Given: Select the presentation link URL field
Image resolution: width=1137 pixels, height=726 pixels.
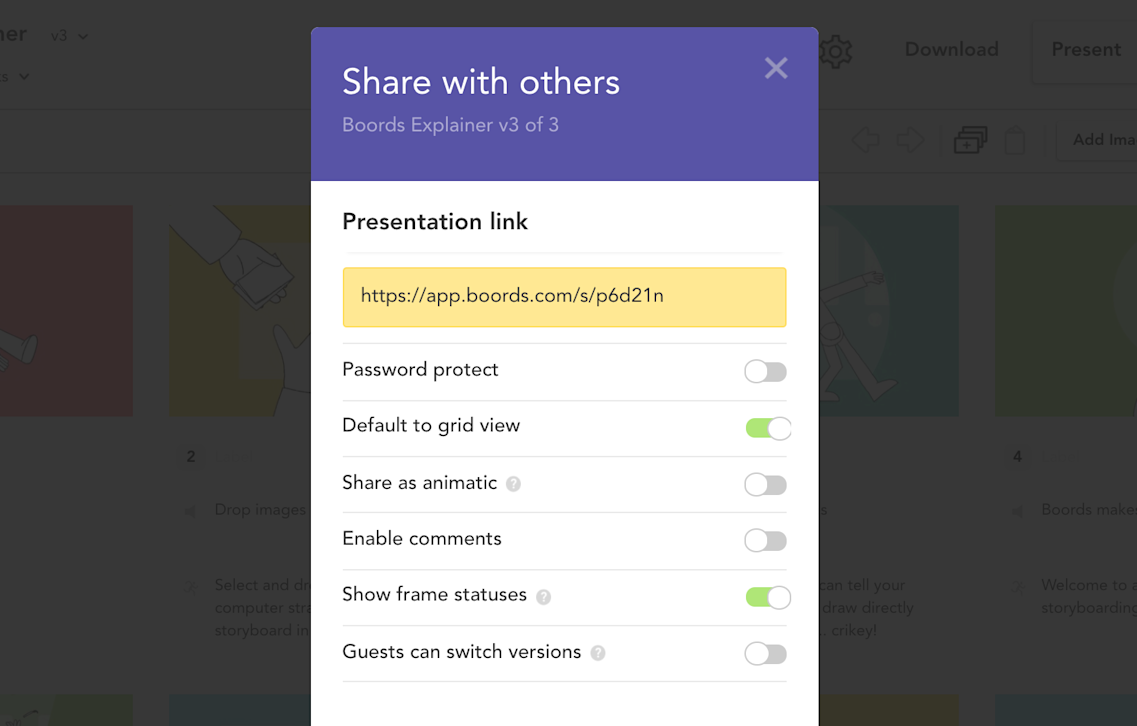Looking at the screenshot, I should [564, 297].
